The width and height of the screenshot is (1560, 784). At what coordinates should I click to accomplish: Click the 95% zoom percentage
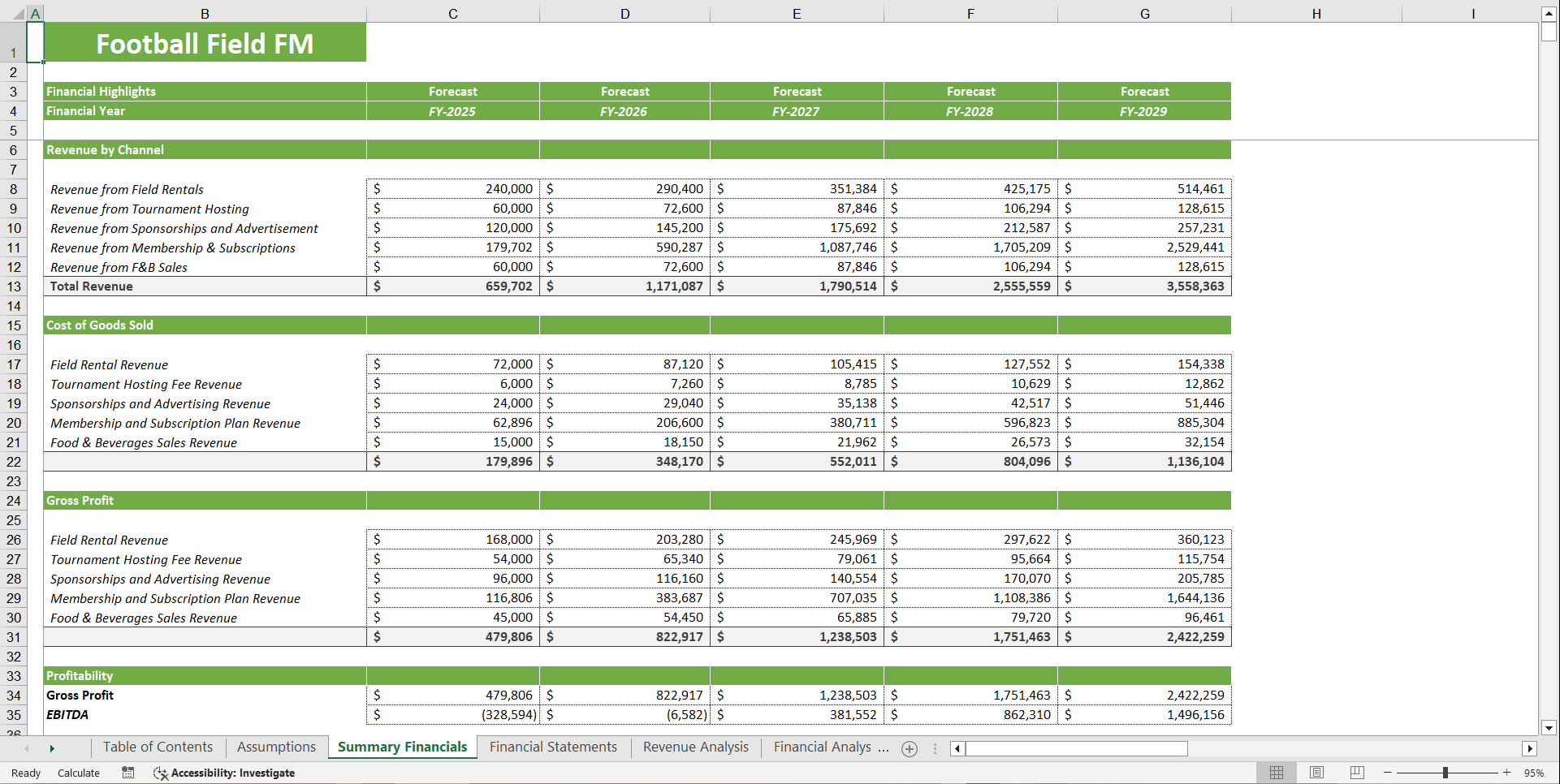[x=1536, y=773]
